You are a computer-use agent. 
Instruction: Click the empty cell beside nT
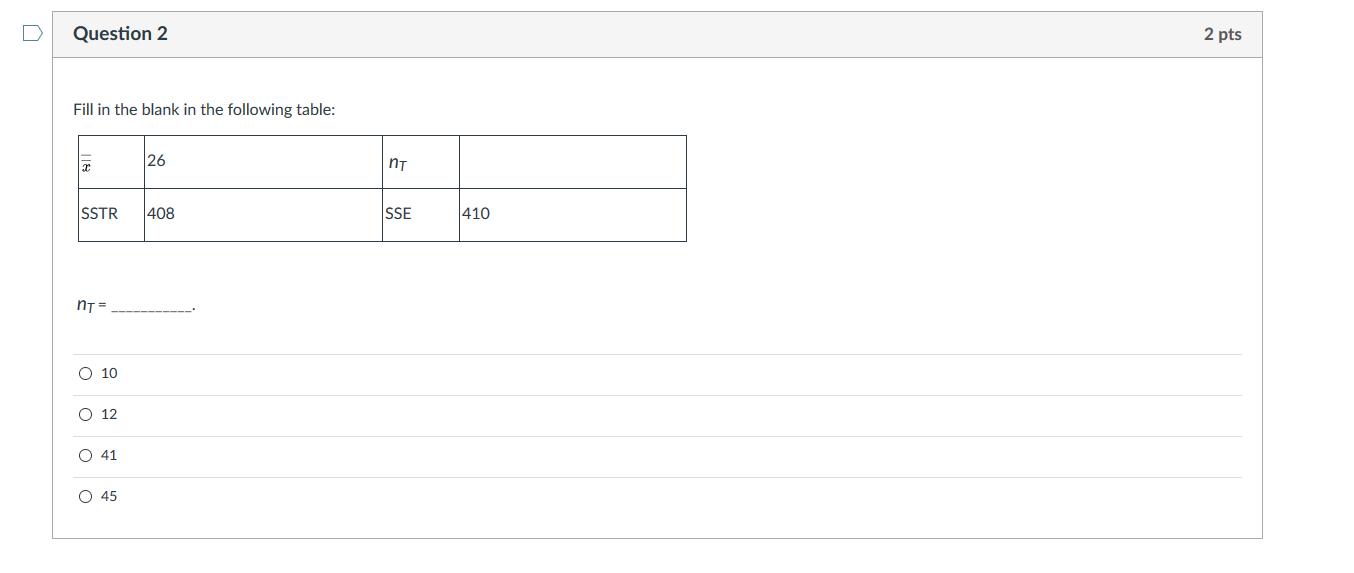pyautogui.click(x=572, y=162)
